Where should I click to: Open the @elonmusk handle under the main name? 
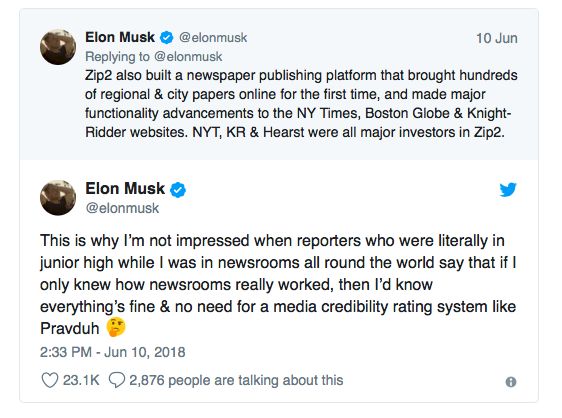(122, 208)
